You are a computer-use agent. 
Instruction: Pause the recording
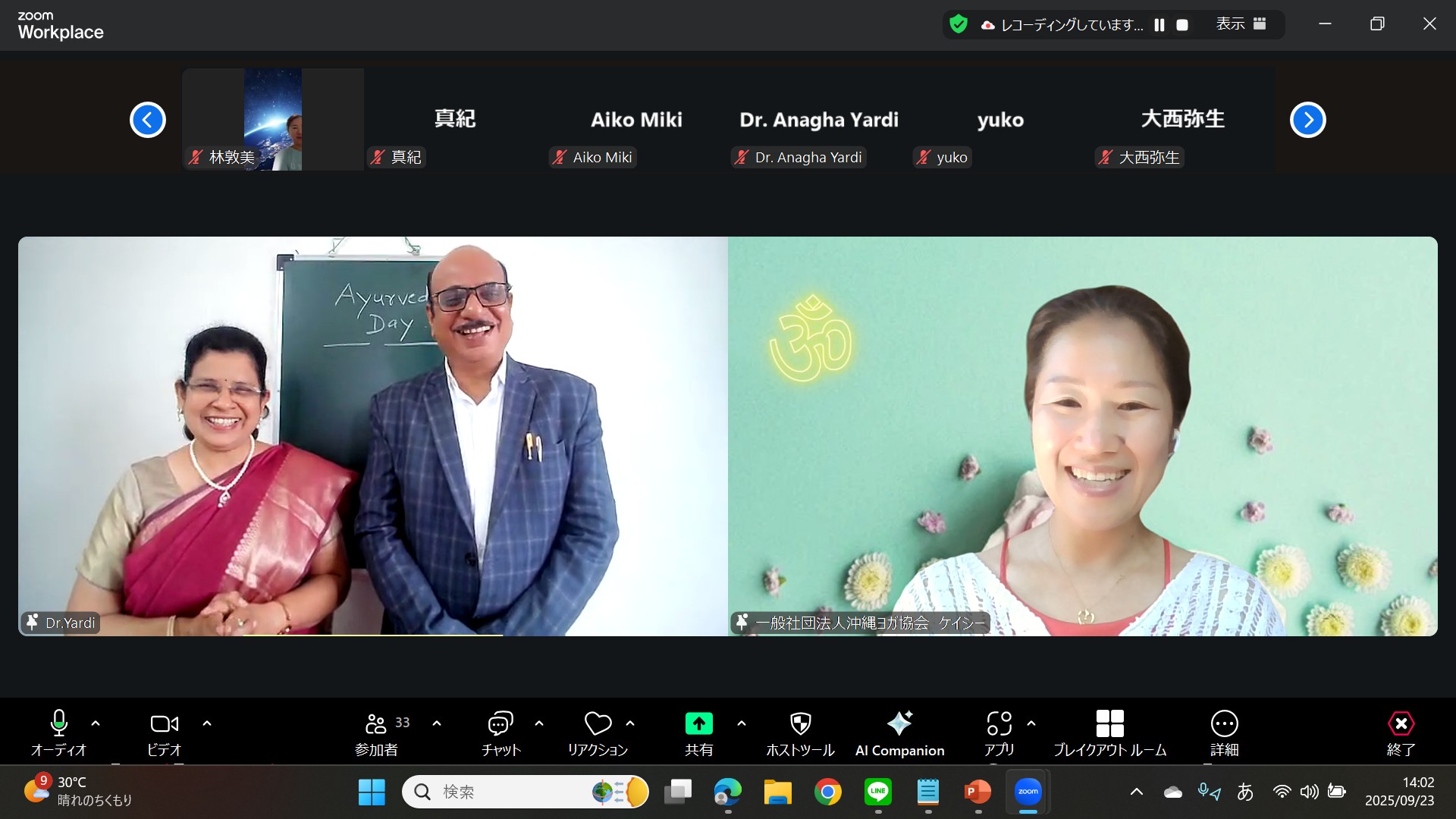pos(1159,25)
